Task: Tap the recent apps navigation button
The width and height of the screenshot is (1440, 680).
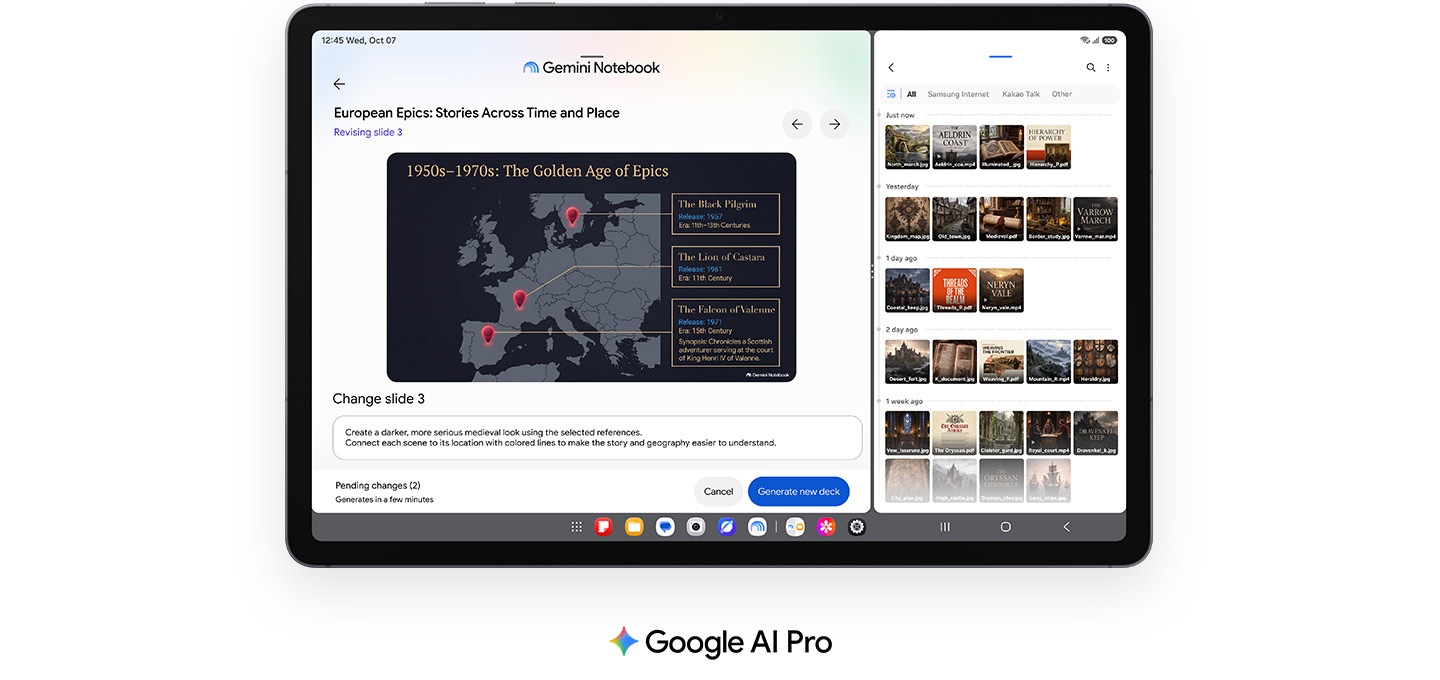Action: coord(945,527)
